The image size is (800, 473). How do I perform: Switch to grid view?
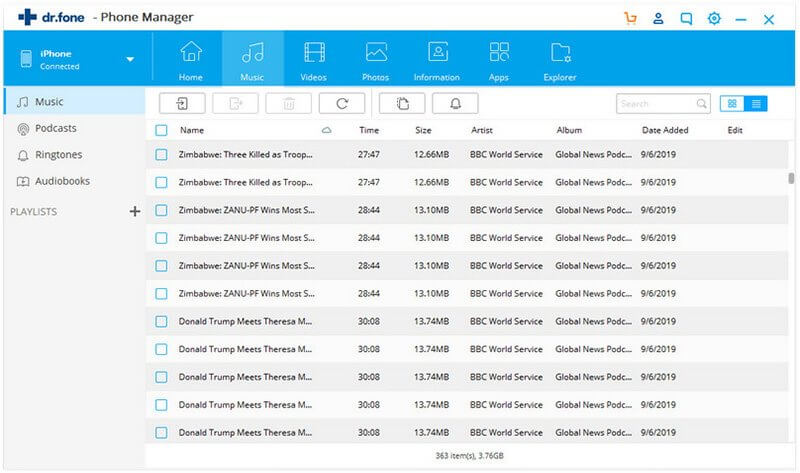[732, 104]
